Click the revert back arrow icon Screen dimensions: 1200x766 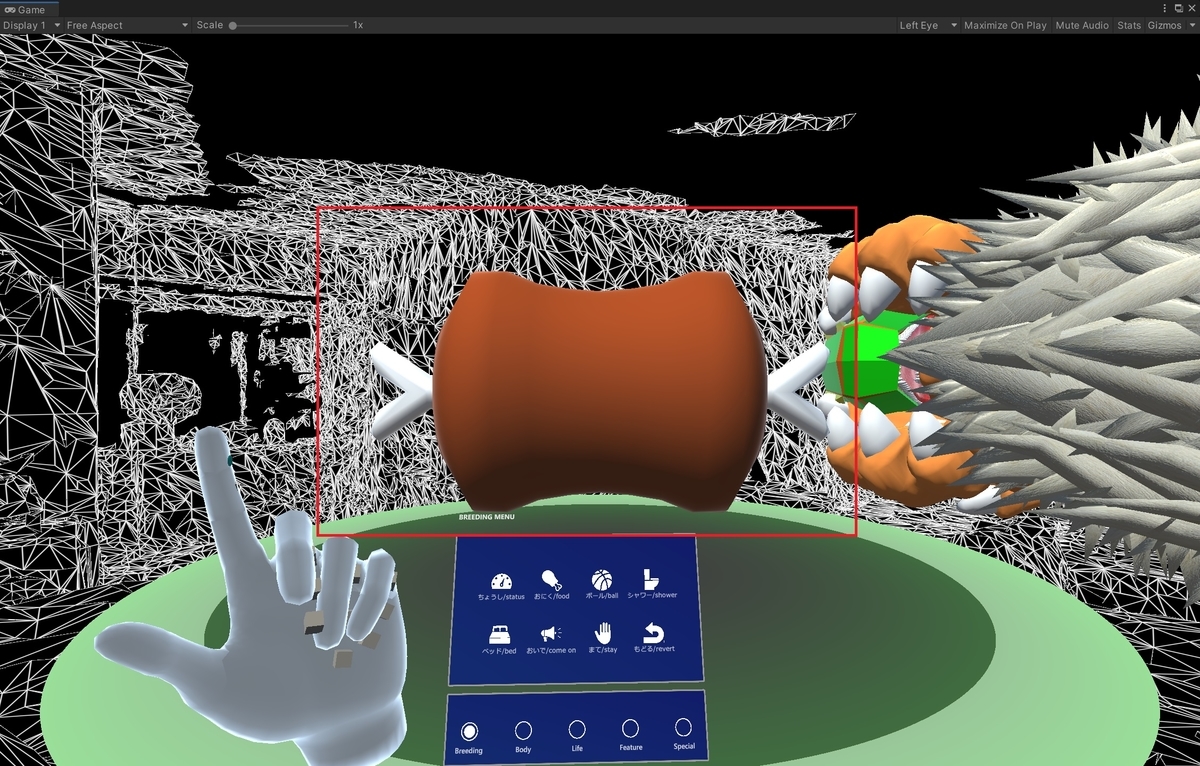[653, 632]
